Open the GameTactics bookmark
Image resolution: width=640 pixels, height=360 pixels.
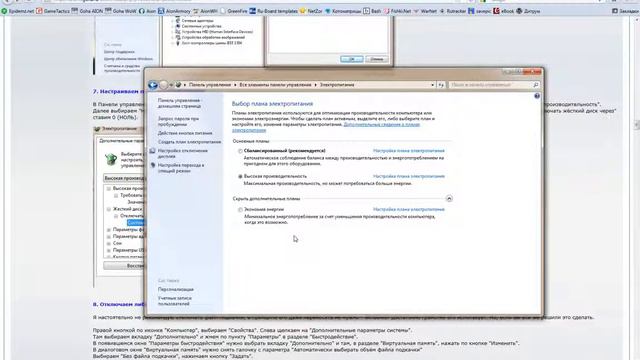tap(53, 11)
